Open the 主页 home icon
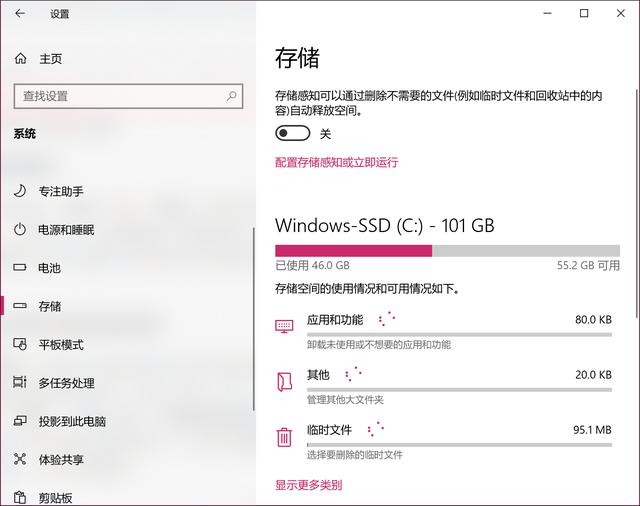Screen dimensions: 640x506 [20, 59]
